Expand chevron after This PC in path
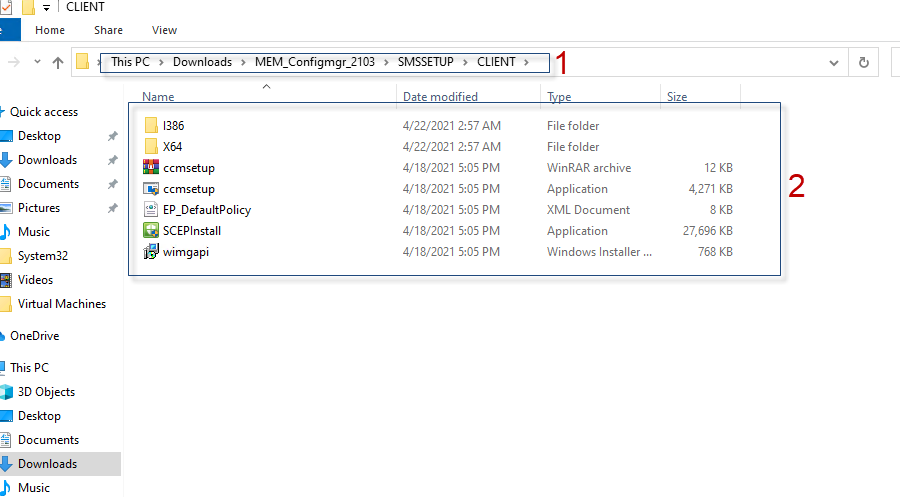The width and height of the screenshot is (900, 497). 161,62
